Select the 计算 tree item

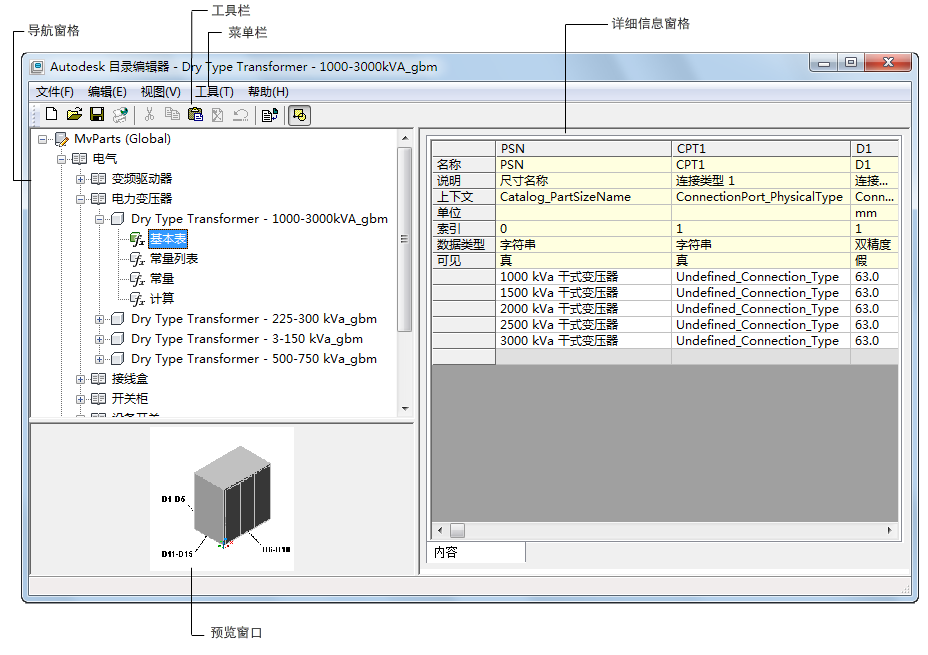162,299
